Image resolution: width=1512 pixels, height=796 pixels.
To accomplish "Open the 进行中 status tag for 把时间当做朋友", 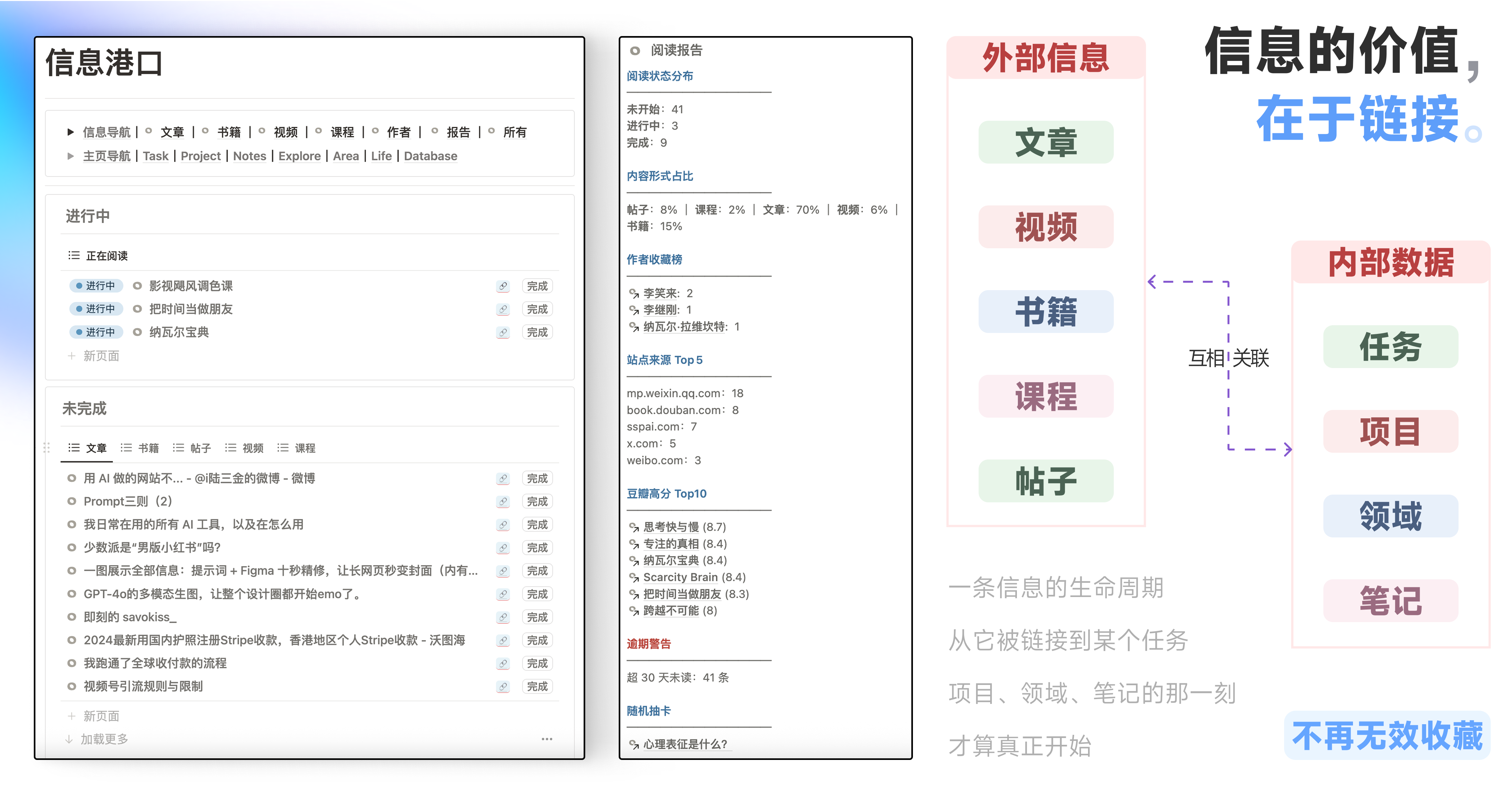I will point(96,309).
